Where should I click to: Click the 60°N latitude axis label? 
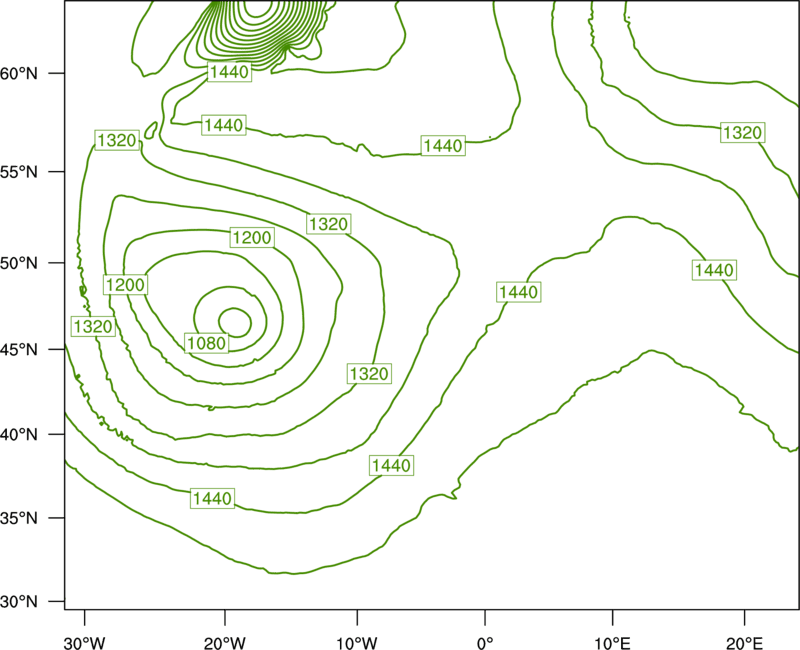coord(19,73)
